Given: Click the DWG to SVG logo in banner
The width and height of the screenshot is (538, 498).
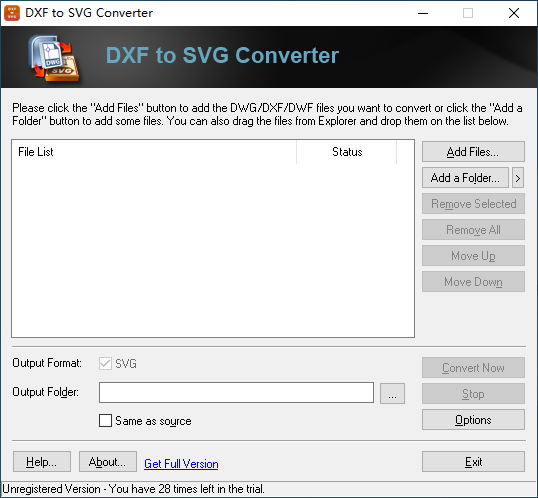Looking at the screenshot, I should coord(54,58).
